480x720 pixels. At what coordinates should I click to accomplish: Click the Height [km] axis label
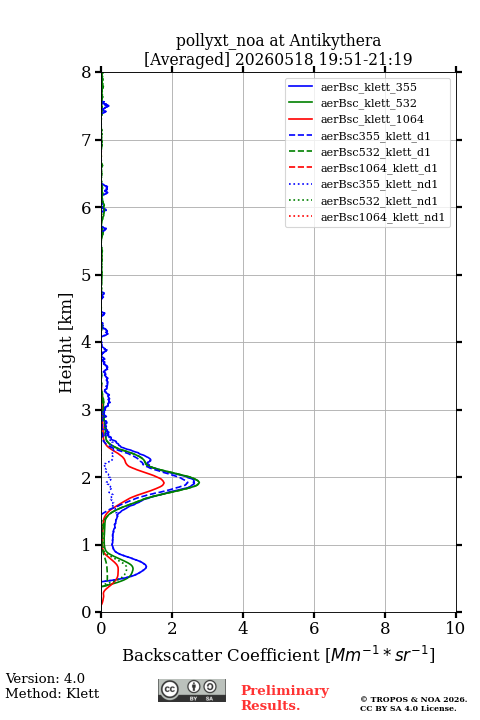66,343
